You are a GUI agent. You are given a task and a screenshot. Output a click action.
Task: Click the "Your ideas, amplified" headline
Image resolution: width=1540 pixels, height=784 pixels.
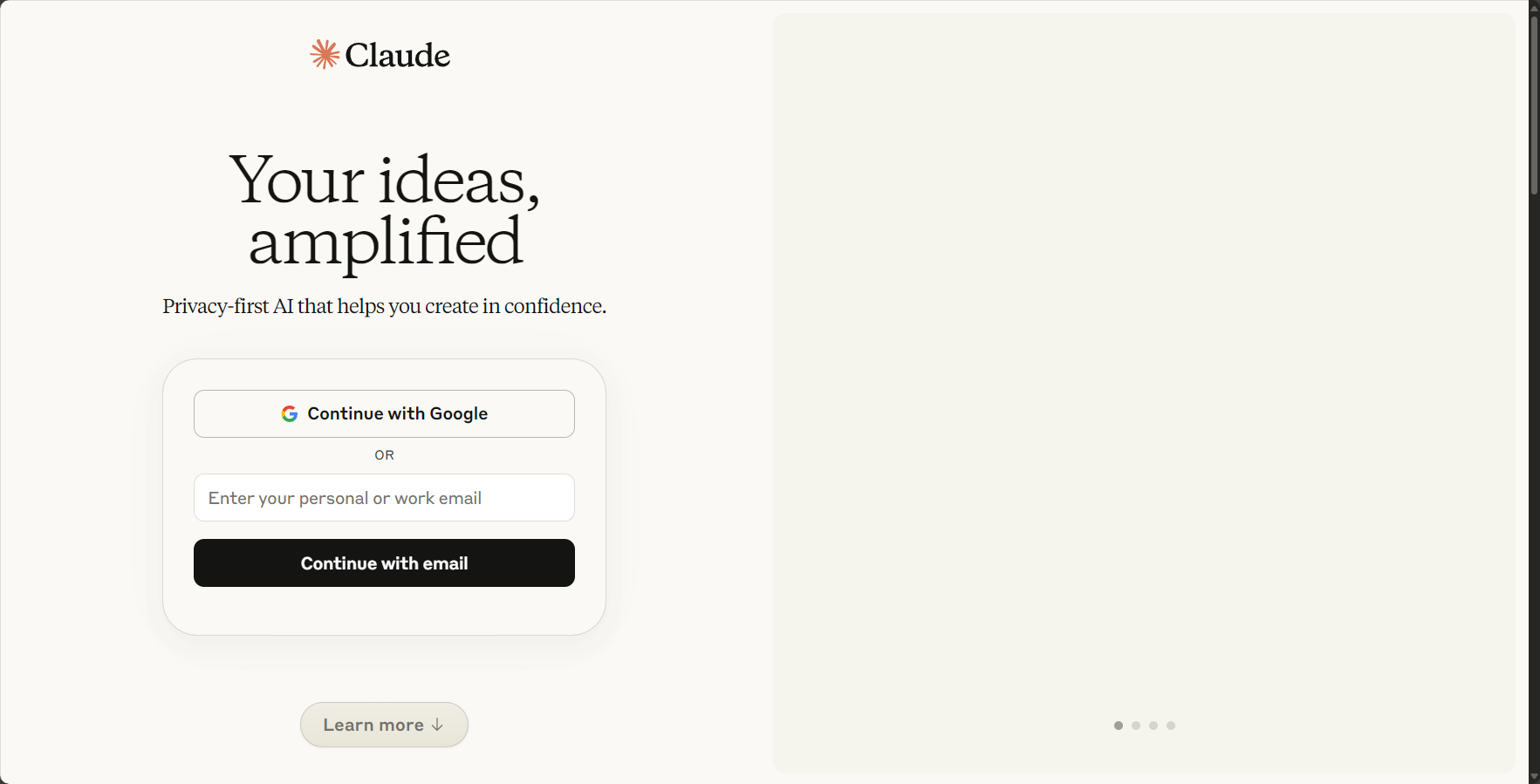tap(385, 210)
